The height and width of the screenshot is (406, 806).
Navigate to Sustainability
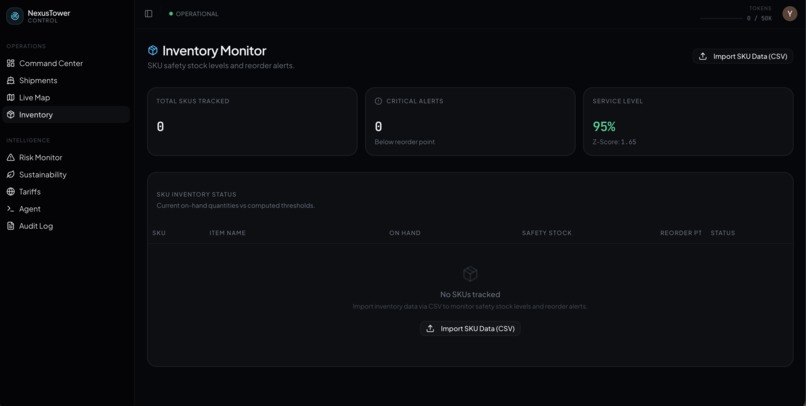point(66,175)
